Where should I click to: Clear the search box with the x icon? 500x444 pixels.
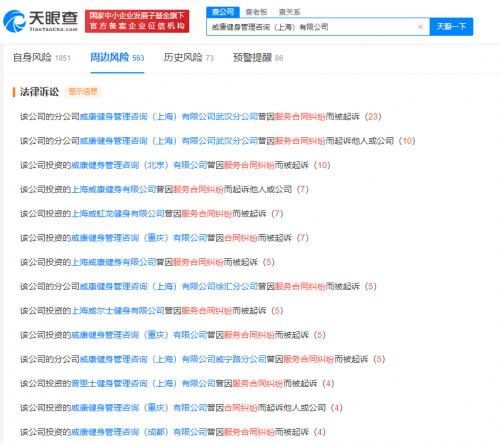(420, 27)
